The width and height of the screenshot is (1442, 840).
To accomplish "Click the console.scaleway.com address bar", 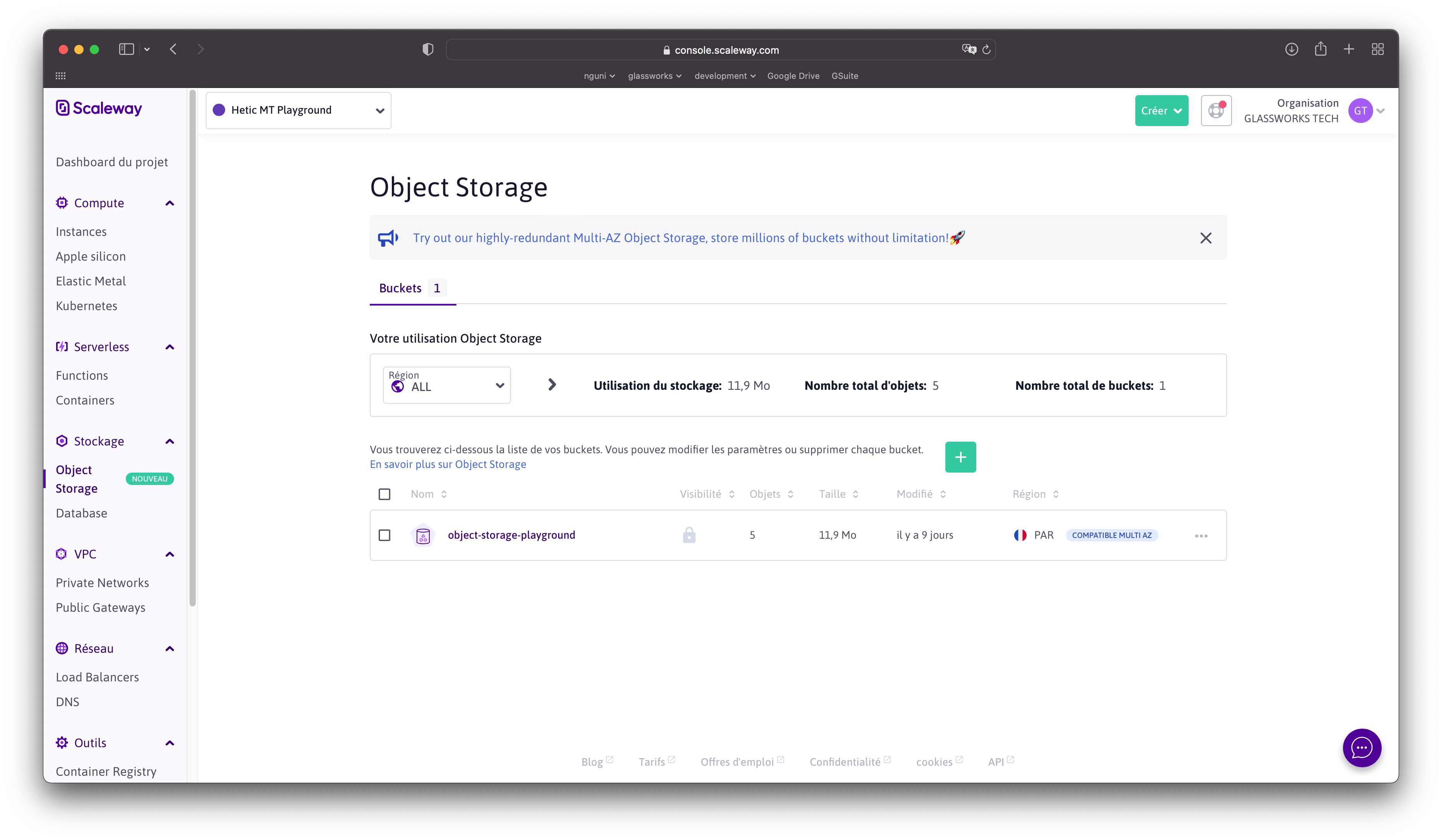I will point(721,50).
